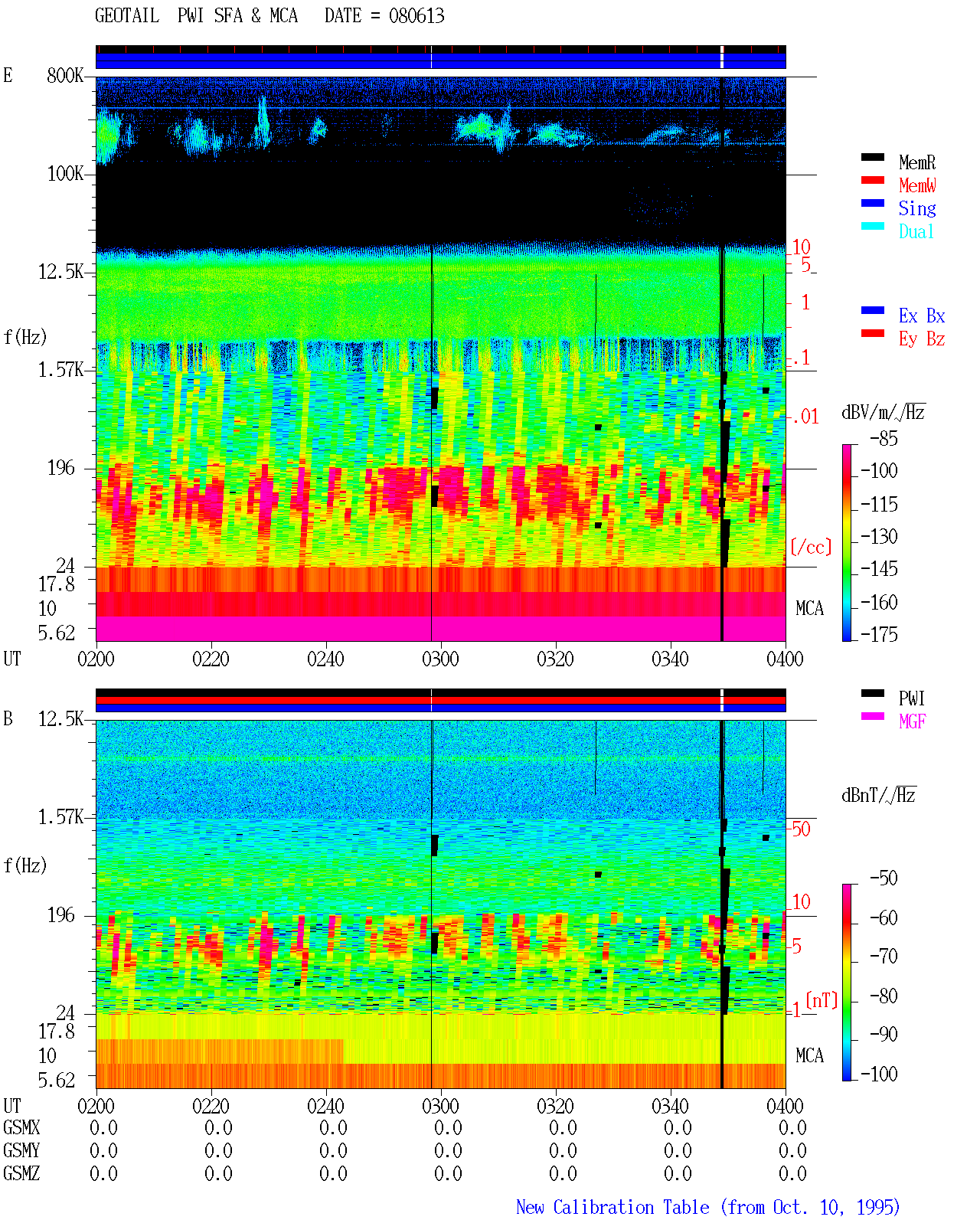Click the "GSMZ" row label
Screen dimensions: 980x1220
point(21,1174)
